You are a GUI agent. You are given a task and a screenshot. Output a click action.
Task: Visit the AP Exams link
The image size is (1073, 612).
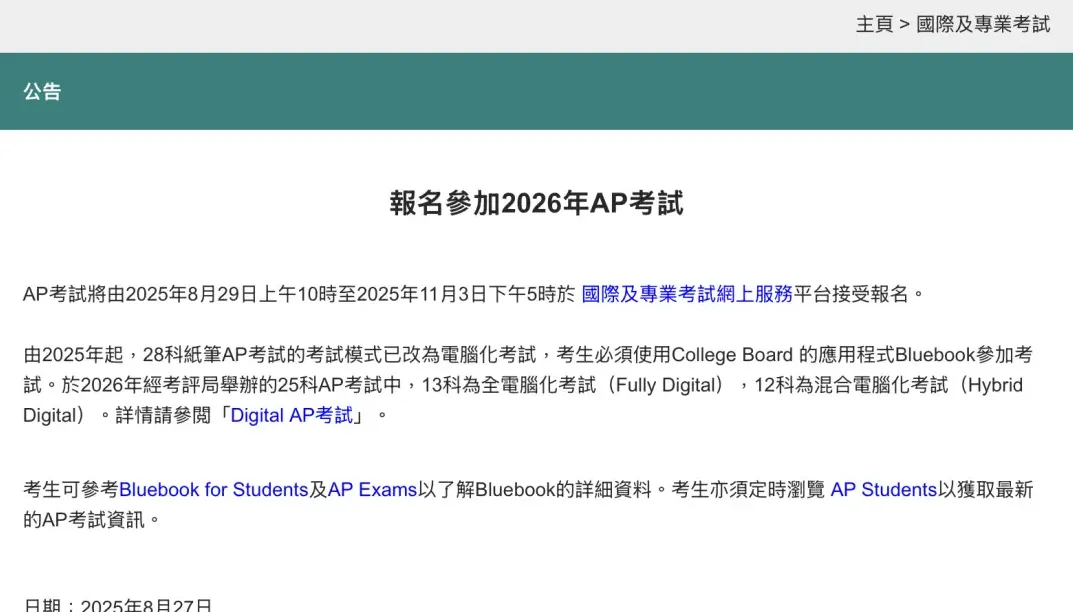pos(372,490)
